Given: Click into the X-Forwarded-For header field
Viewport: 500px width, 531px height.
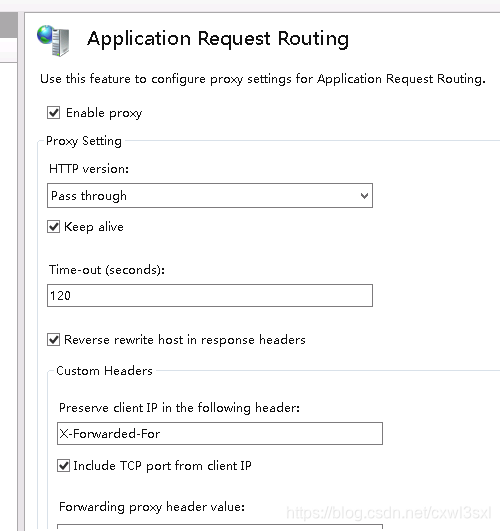Looking at the screenshot, I should pyautogui.click(x=220, y=433).
